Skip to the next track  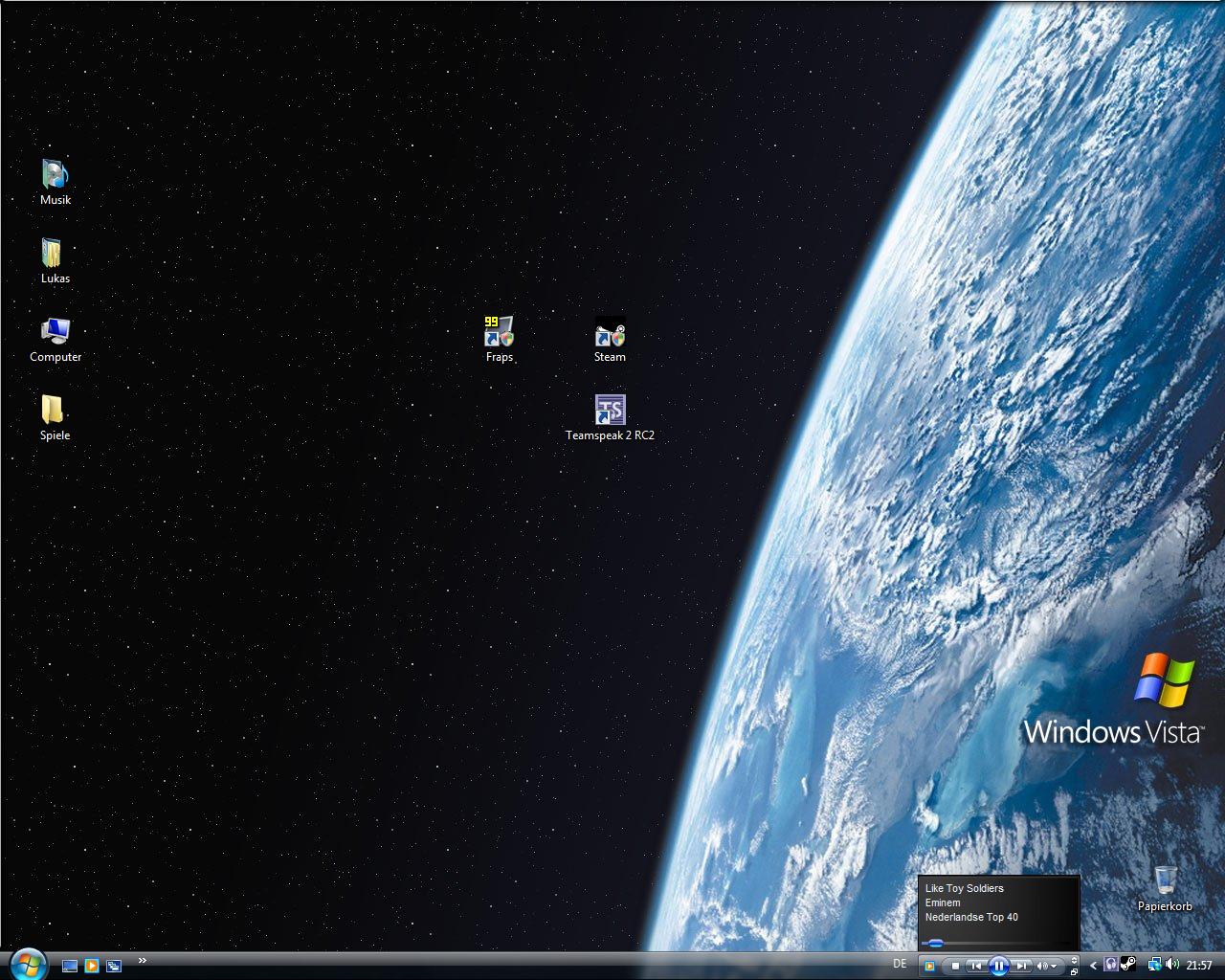[x=1022, y=966]
